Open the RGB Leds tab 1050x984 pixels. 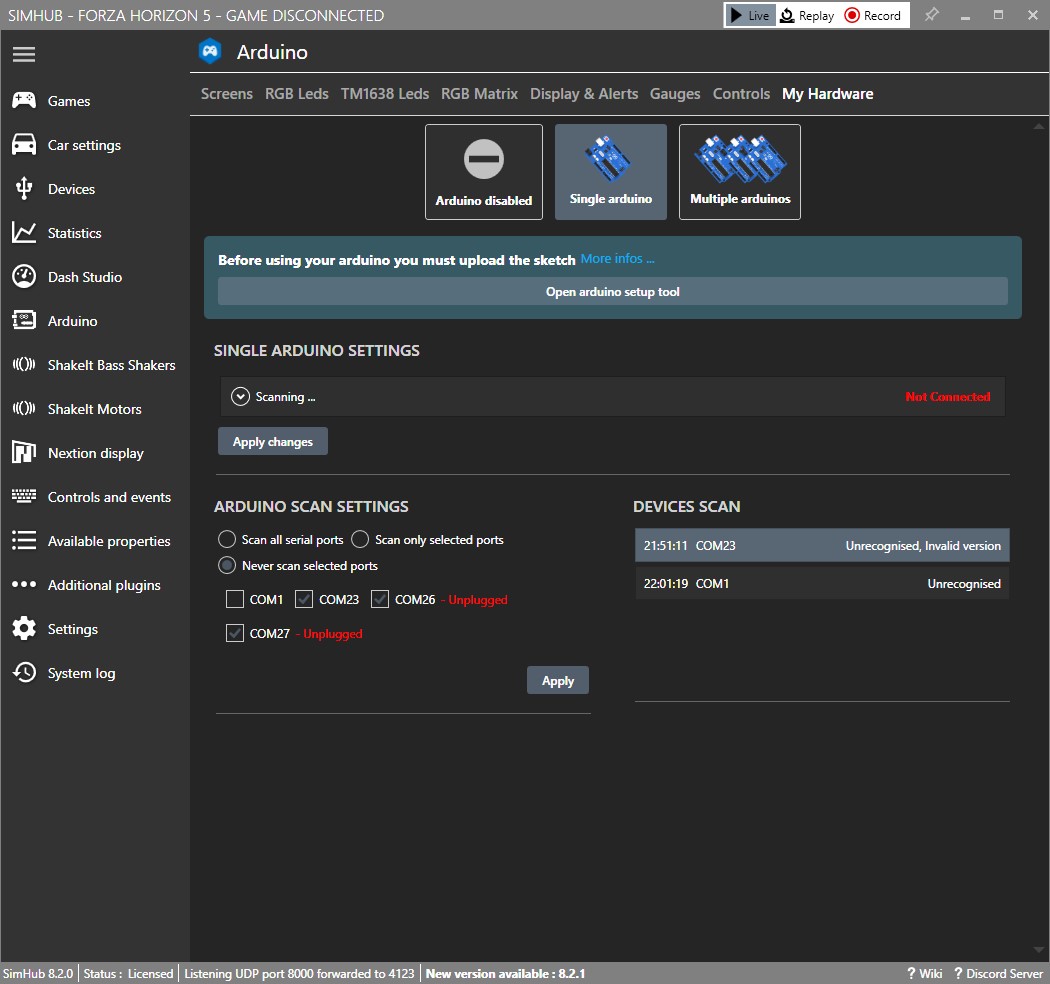tap(297, 94)
